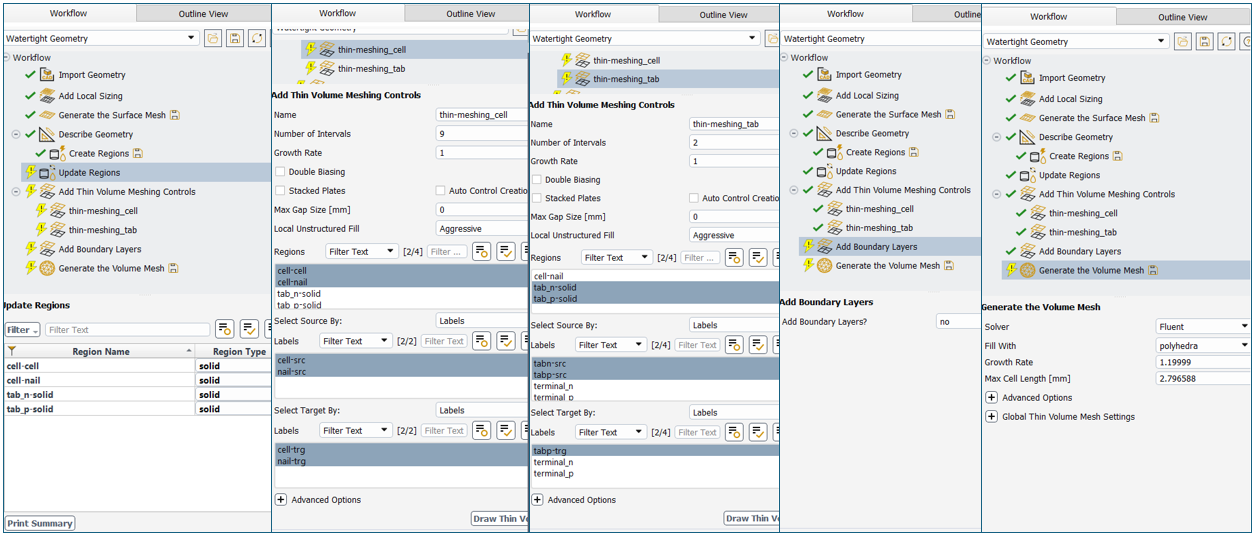The height and width of the screenshot is (537, 1254).
Task: Enable Stacked Plates in thin-meshing_cell panel
Action: pos(281,191)
